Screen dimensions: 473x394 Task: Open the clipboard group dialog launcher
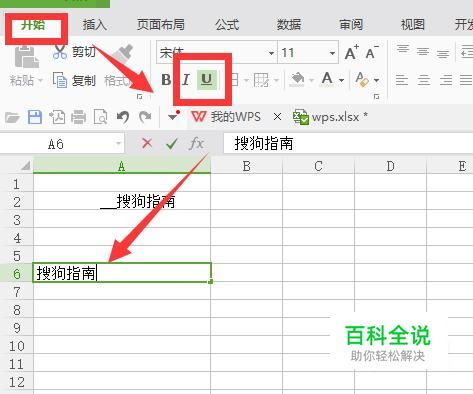tap(140, 97)
